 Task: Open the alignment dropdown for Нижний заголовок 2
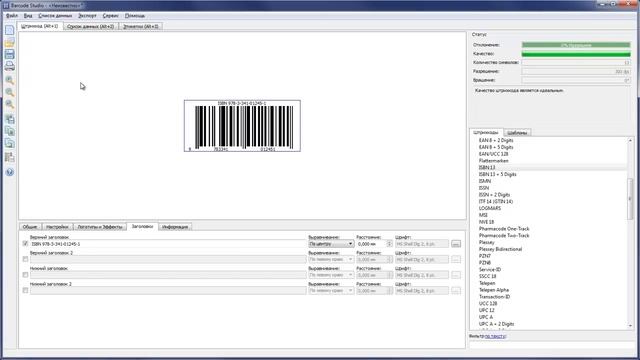[x=331, y=290]
